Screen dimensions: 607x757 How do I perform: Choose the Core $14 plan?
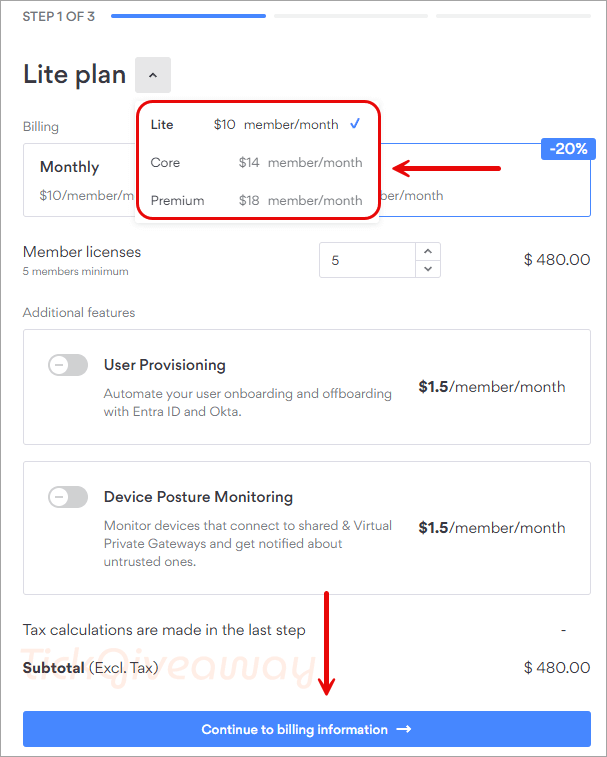point(256,162)
